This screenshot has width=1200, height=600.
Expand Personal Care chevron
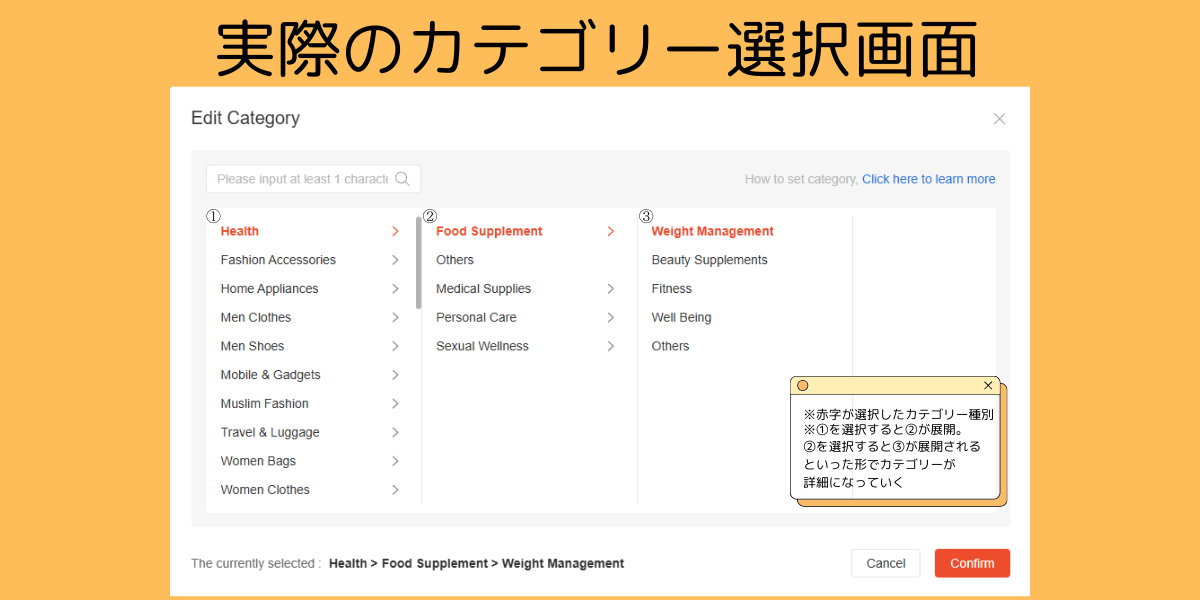point(610,318)
